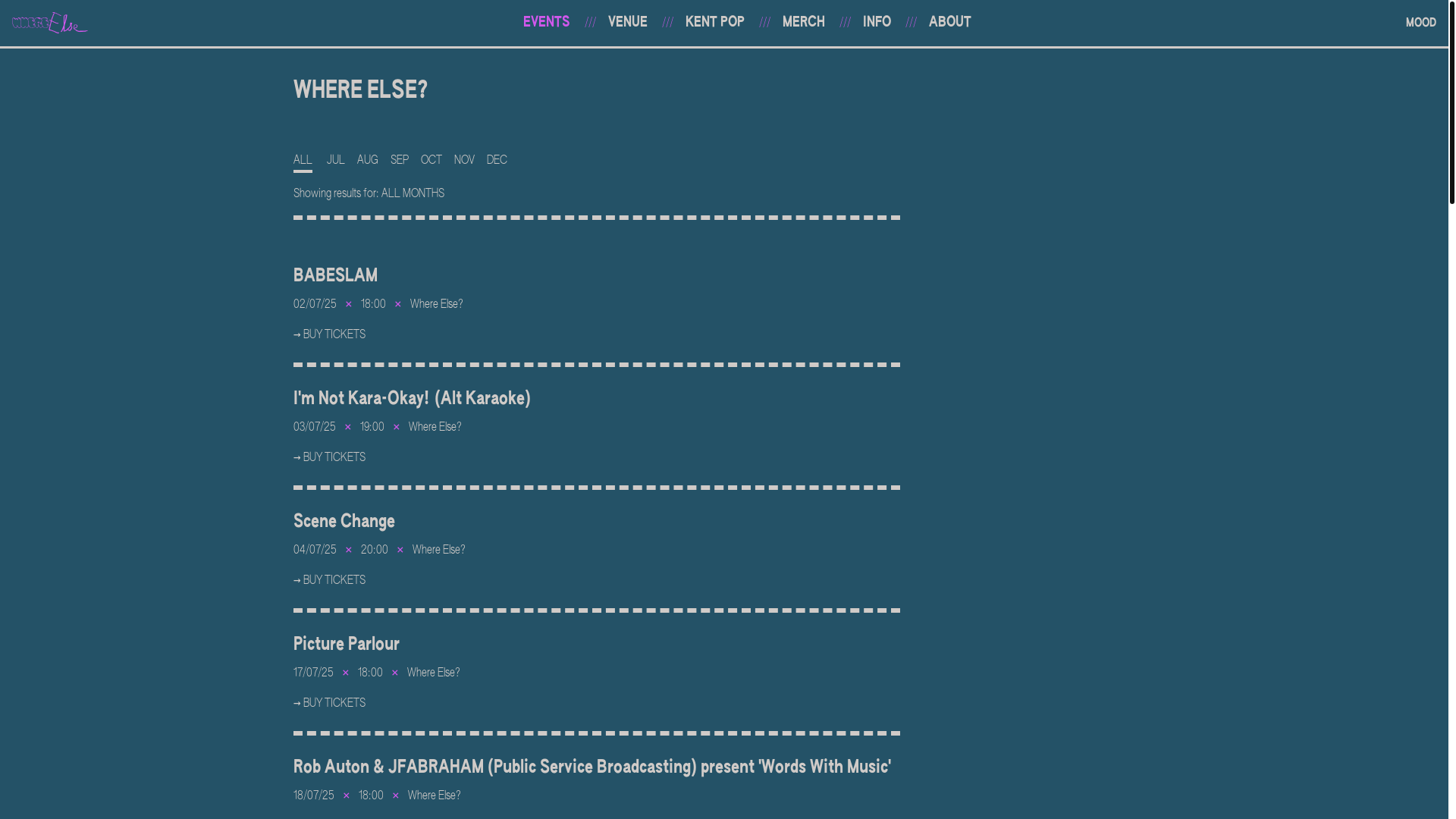Click the 18/07/25 date text
This screenshot has width=1456, height=819.
313,795
